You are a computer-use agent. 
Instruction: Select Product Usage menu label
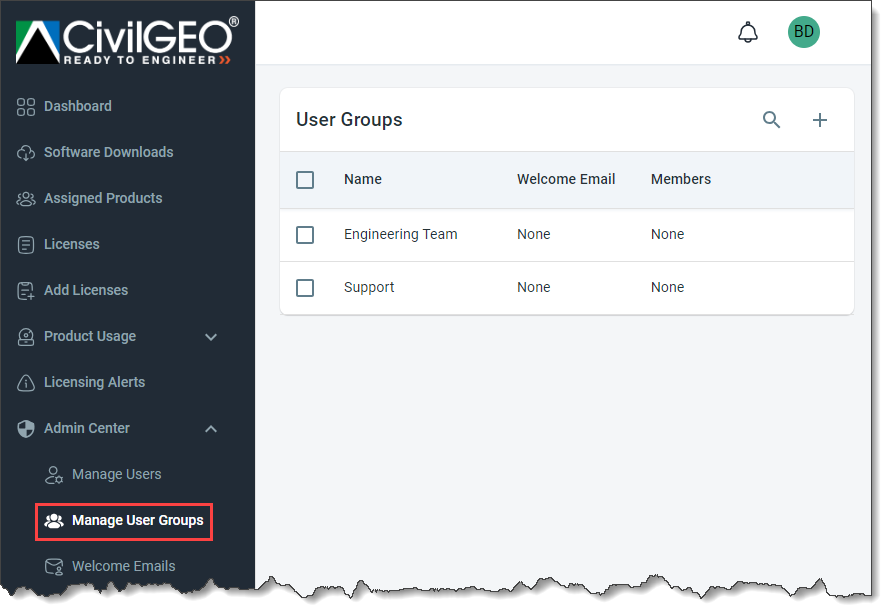(x=90, y=336)
